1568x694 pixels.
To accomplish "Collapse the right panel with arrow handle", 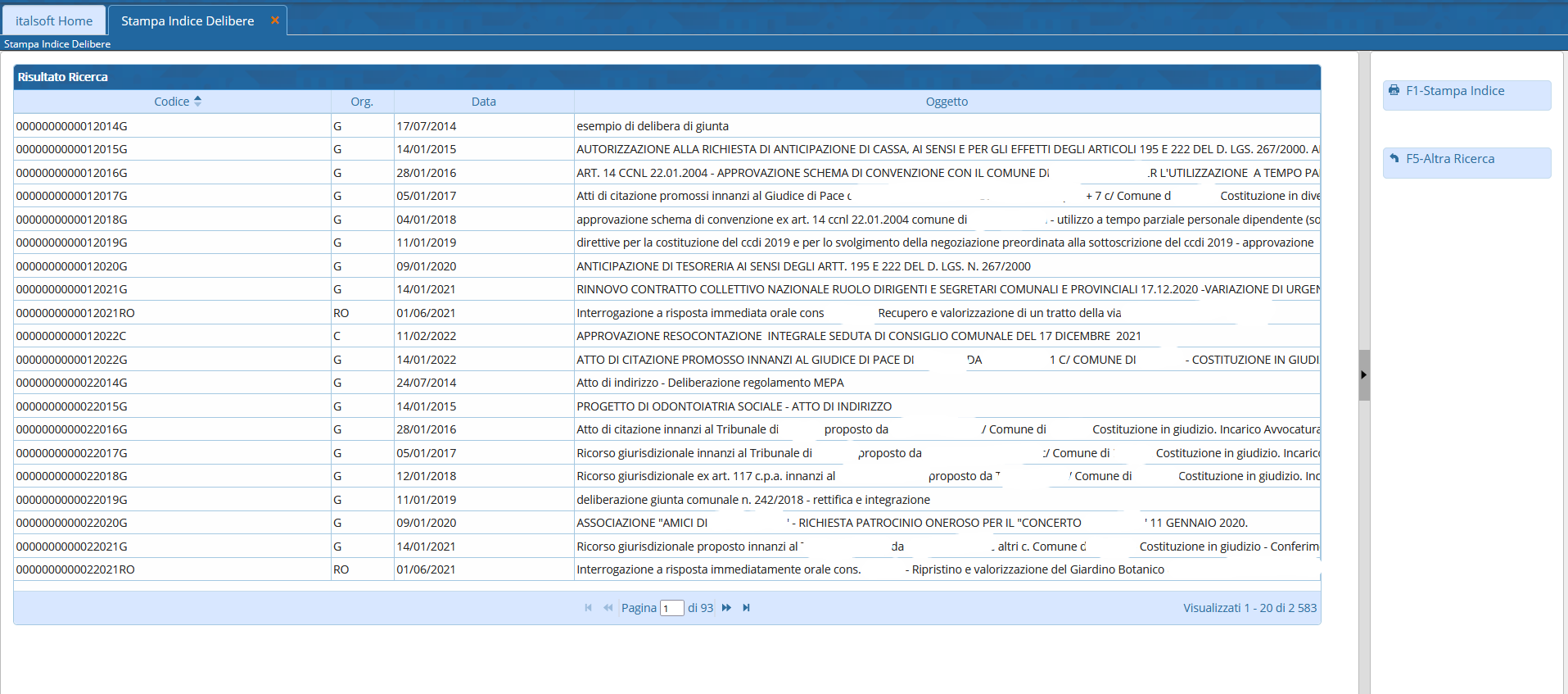I will coord(1363,375).
